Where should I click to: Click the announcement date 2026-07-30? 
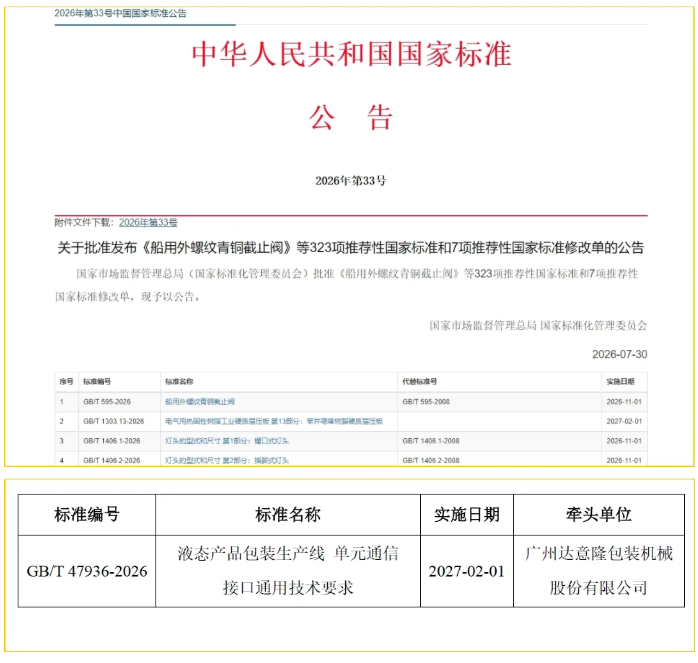[619, 354]
